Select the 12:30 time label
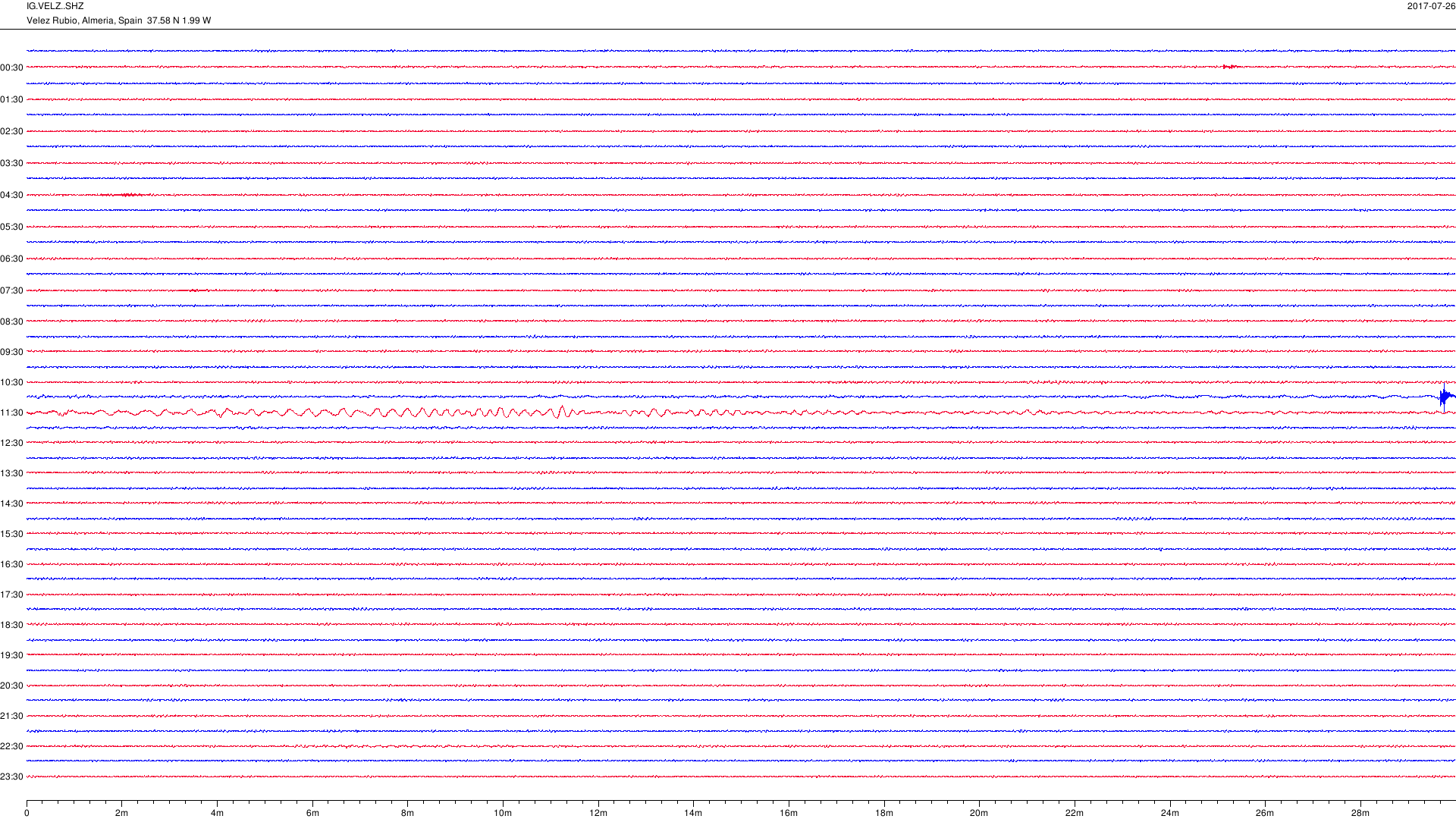This screenshot has width=1456, height=819. pyautogui.click(x=11, y=443)
